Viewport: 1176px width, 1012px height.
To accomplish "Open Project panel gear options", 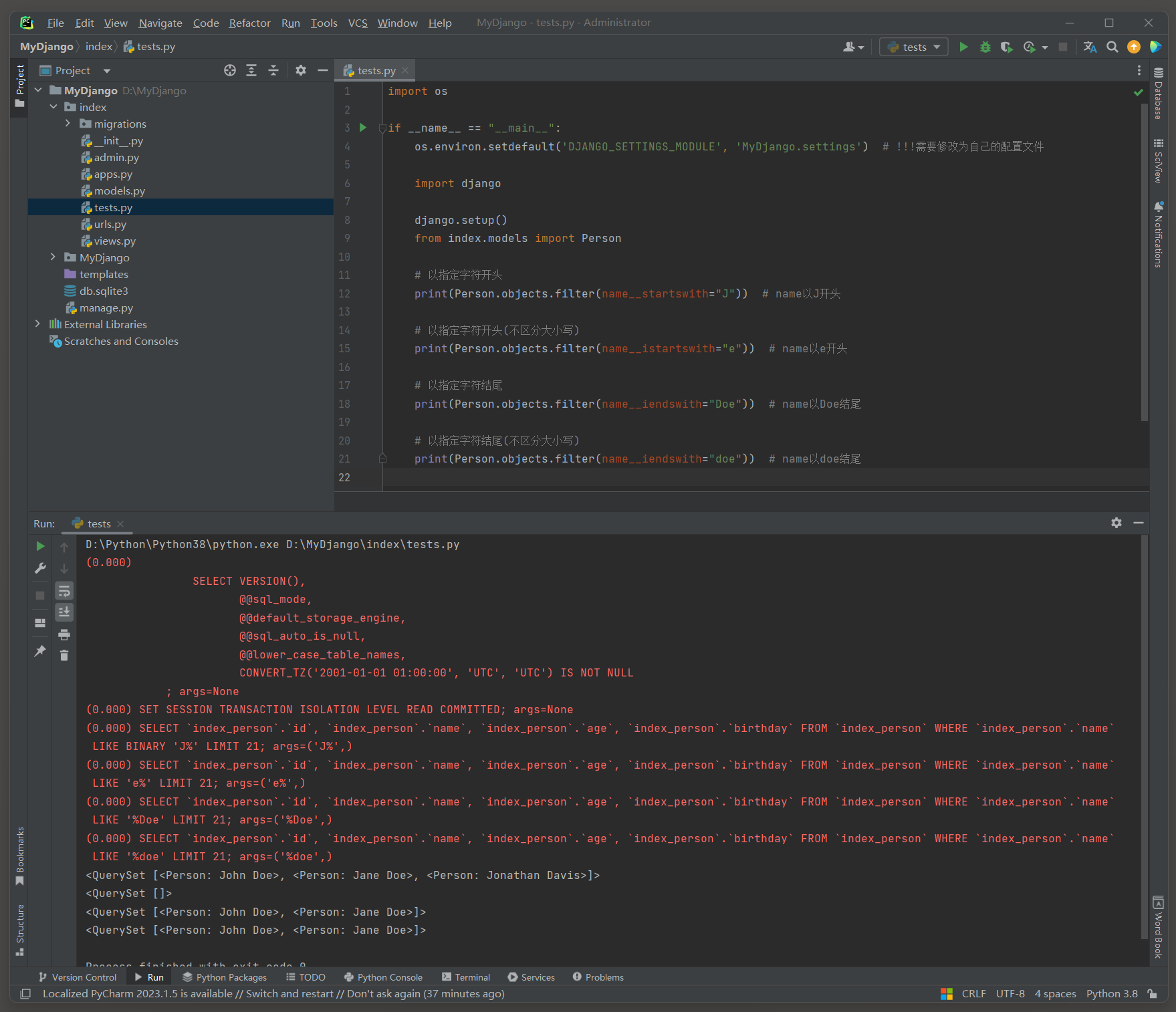I will (301, 70).
